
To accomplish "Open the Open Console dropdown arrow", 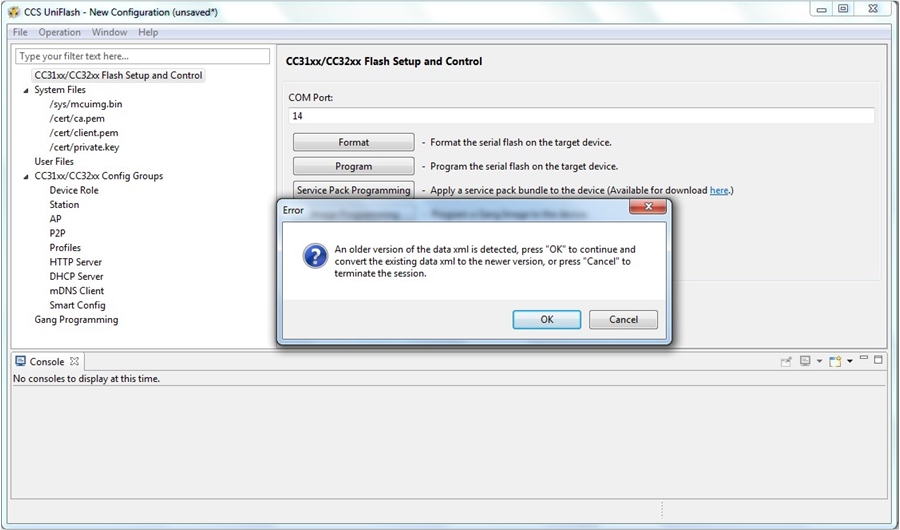I will [x=849, y=361].
